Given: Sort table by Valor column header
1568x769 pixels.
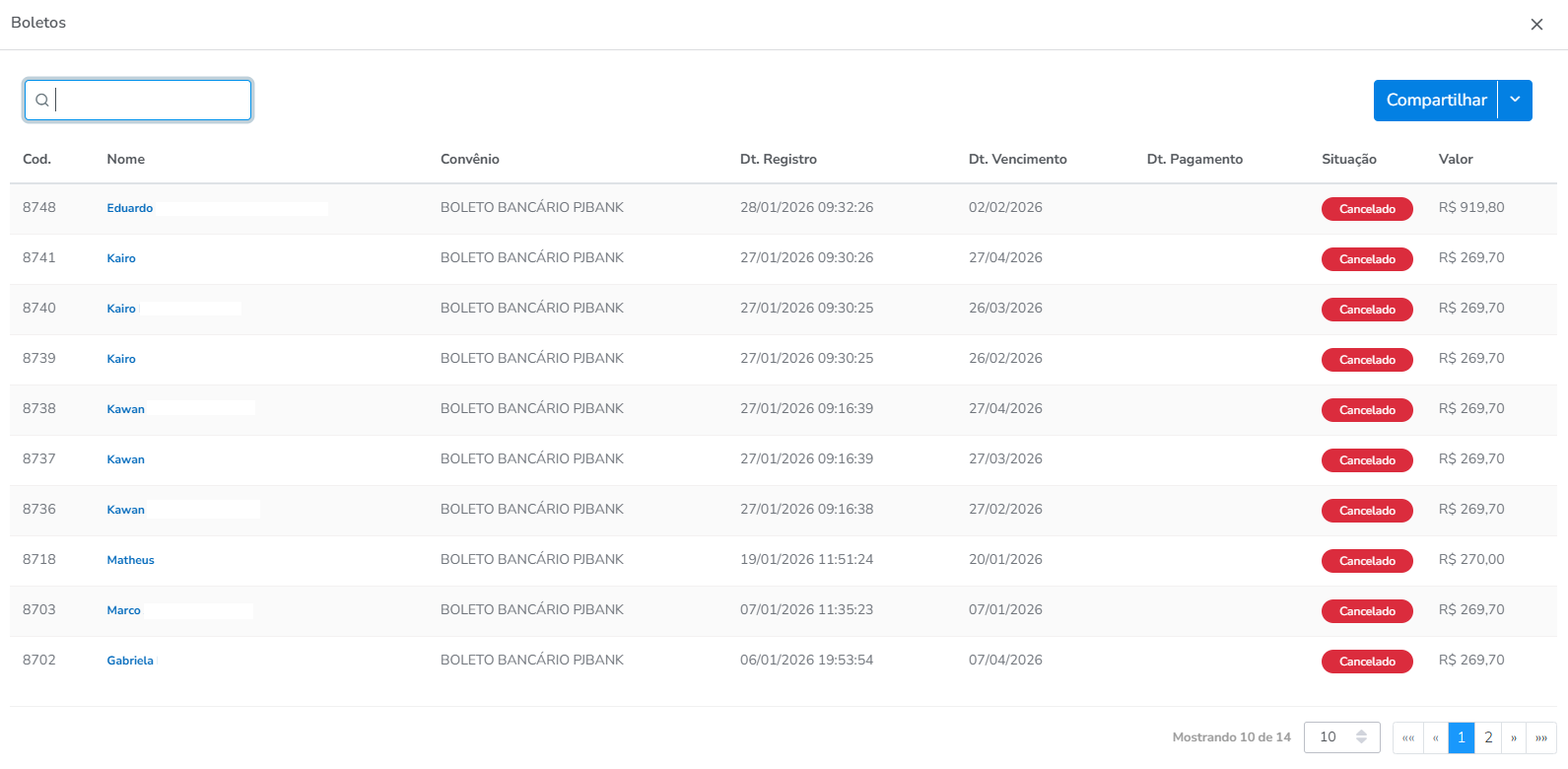Looking at the screenshot, I should (1455, 159).
